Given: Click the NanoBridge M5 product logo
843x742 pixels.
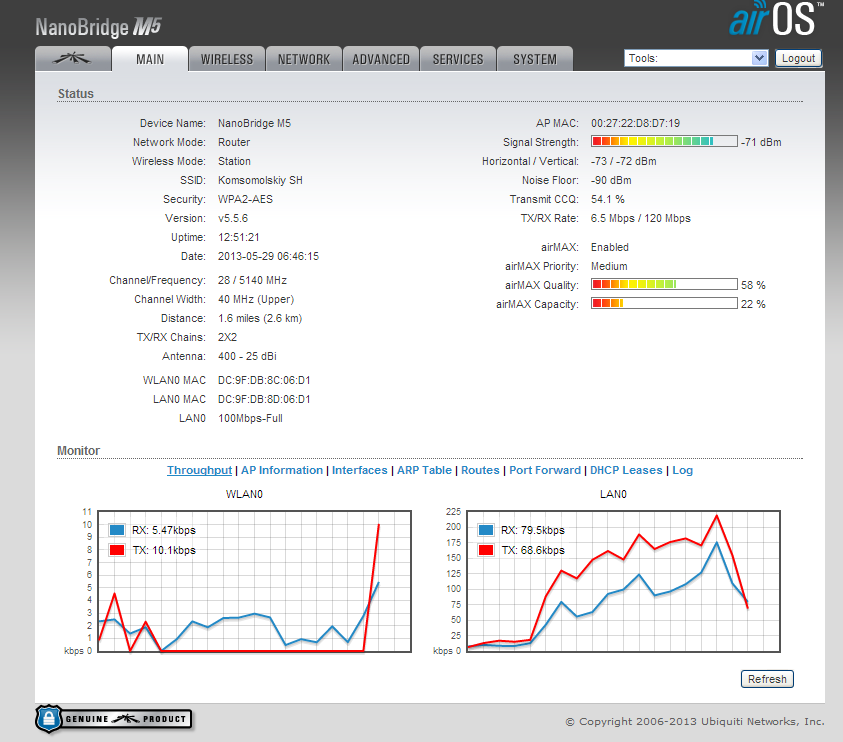Looking at the screenshot, I should click(98, 27).
